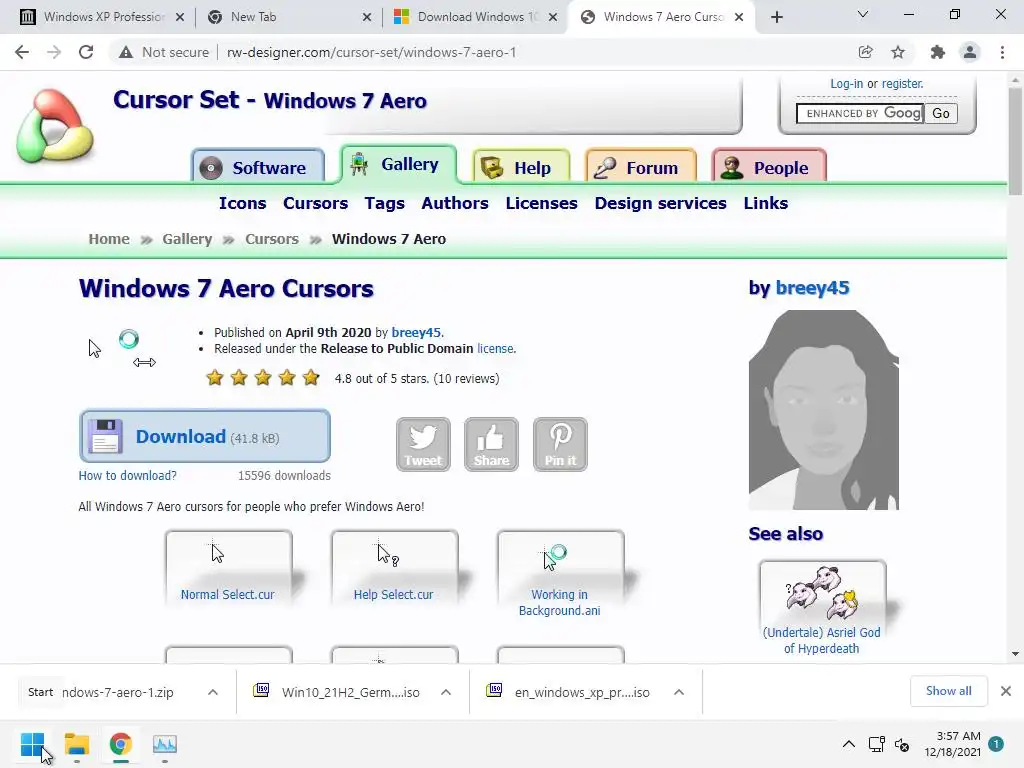Close the downloads bar
Image resolution: width=1024 pixels, height=768 pixels.
(1006, 691)
